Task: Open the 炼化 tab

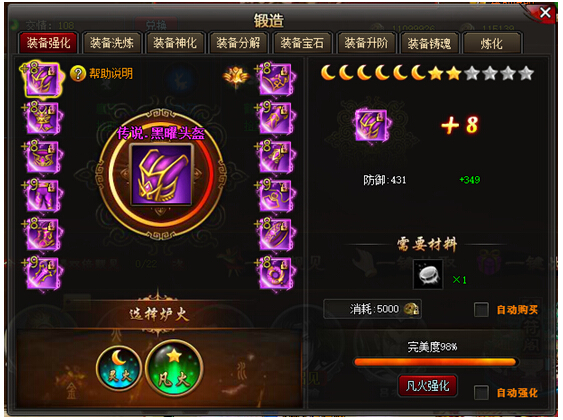Action: pyautogui.click(x=492, y=43)
